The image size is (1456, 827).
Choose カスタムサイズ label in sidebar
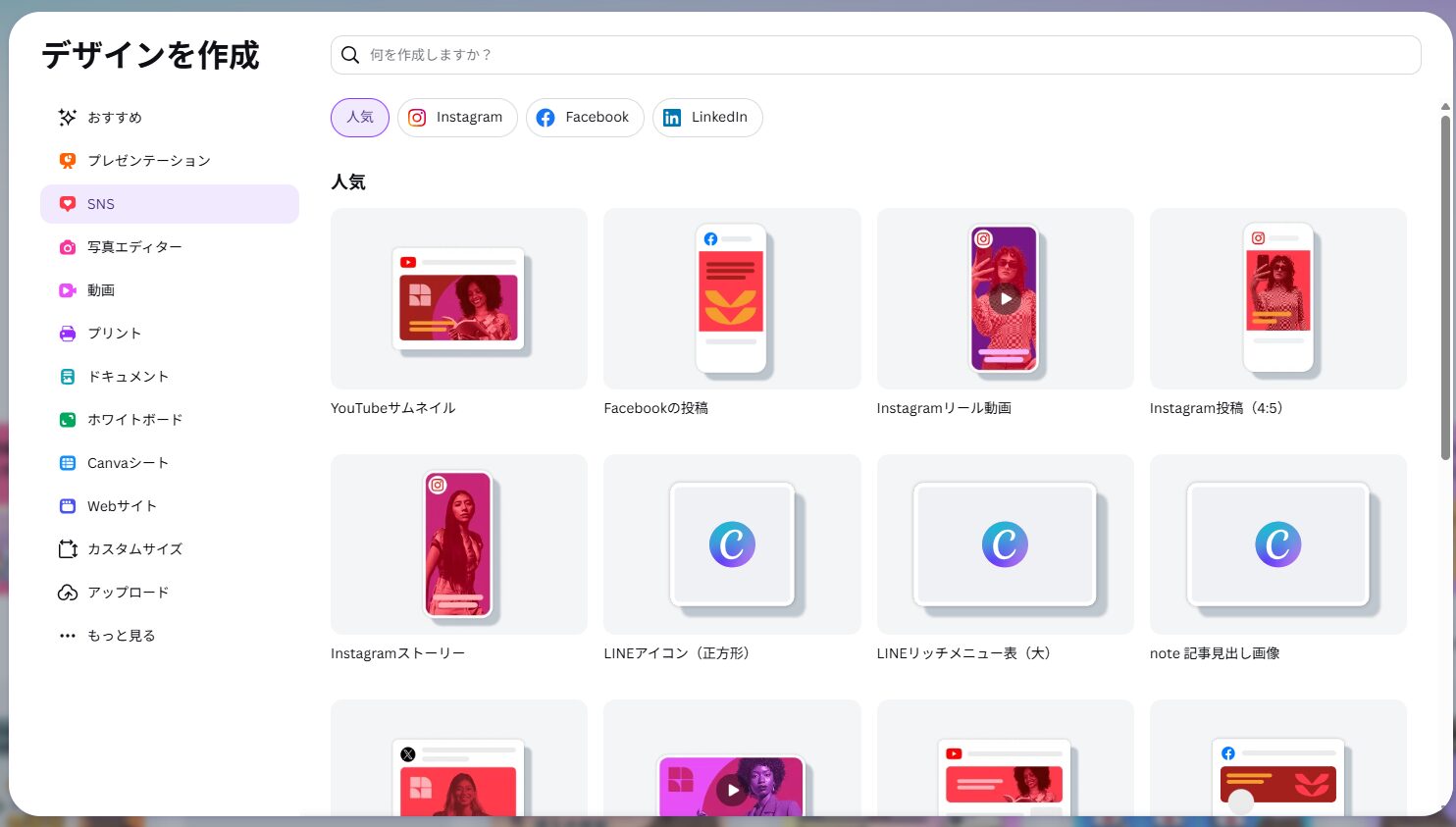pos(135,549)
